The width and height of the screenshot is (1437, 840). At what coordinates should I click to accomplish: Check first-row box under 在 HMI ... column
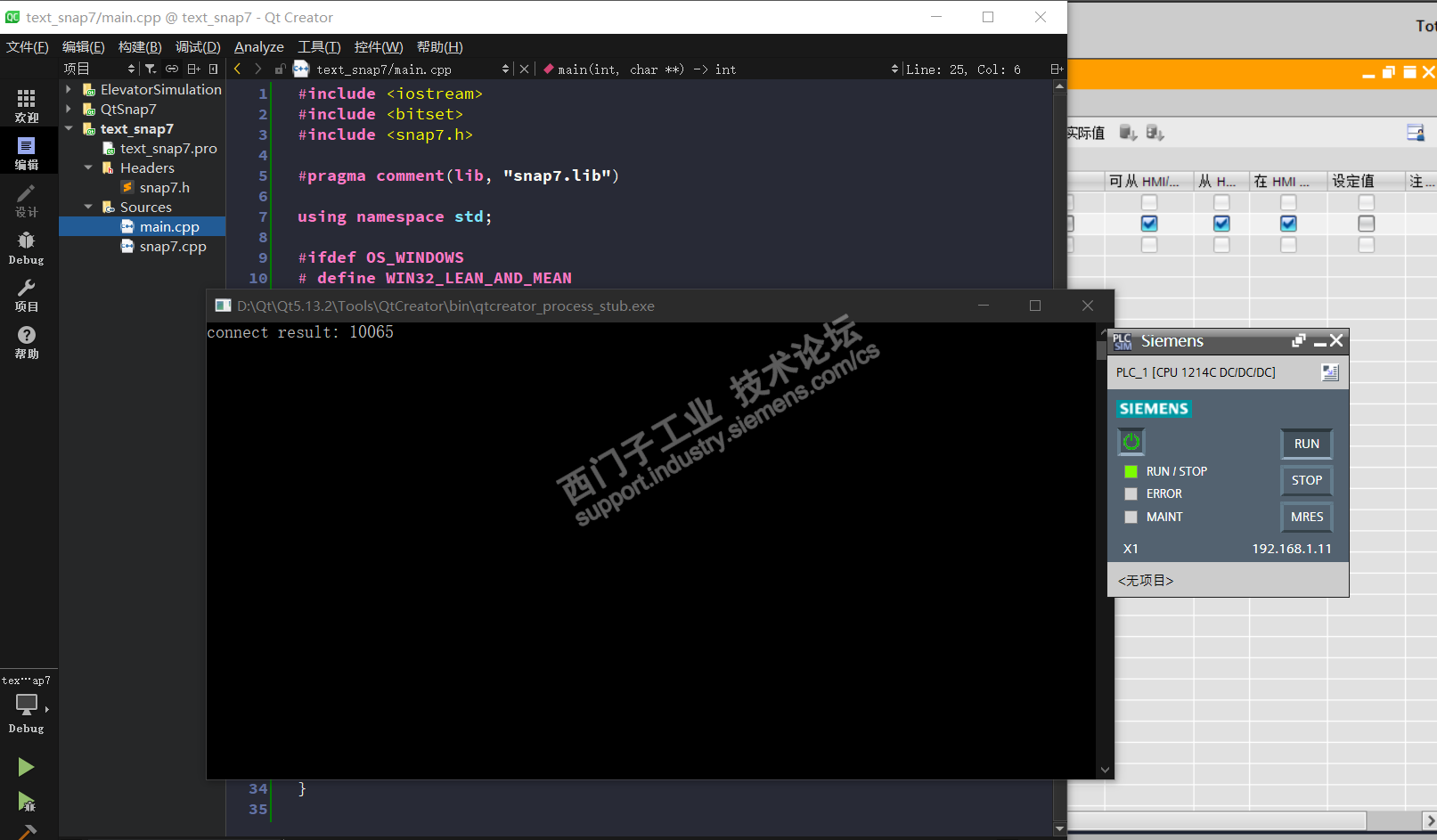pos(1288,203)
